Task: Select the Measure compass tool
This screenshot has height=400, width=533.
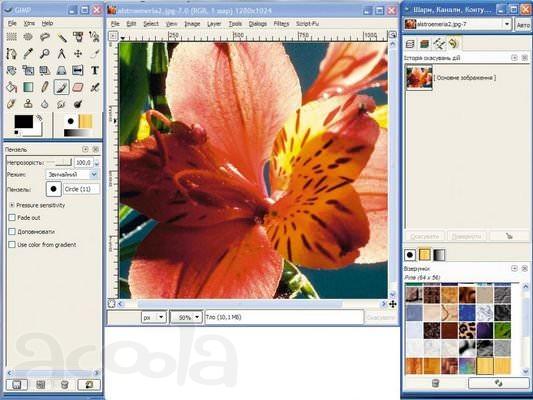Action: 61,54
